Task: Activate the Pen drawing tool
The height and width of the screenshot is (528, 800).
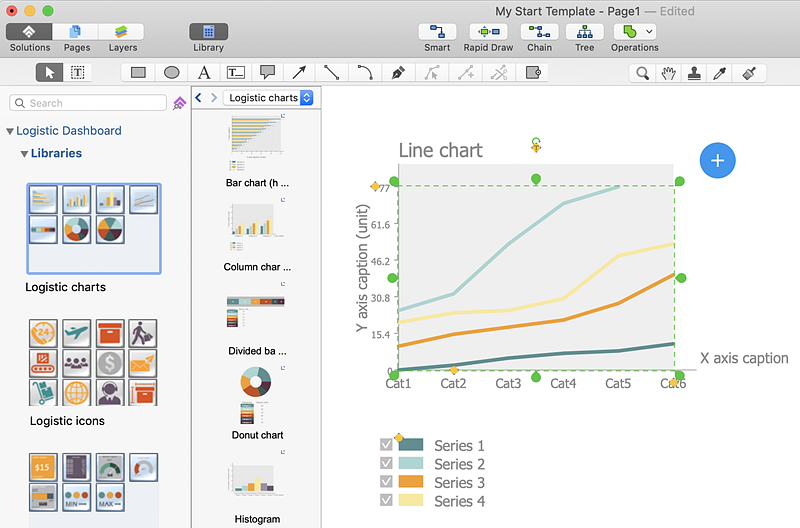Action: [x=398, y=72]
